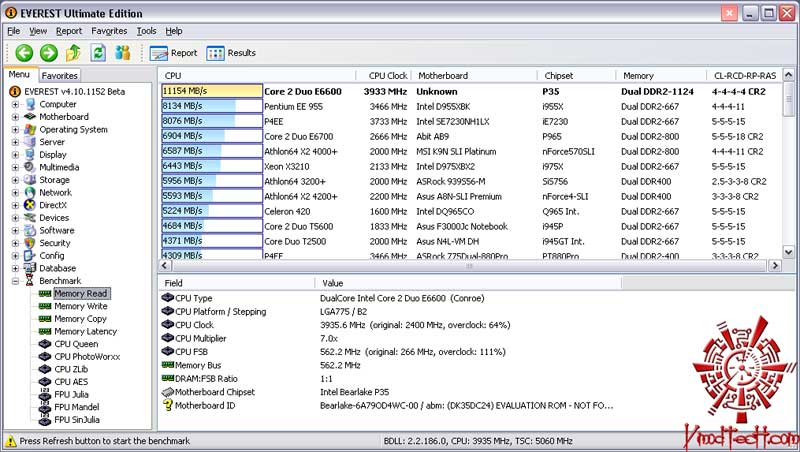Expand the Software tree node
This screenshot has width=800, height=452.
[x=15, y=231]
